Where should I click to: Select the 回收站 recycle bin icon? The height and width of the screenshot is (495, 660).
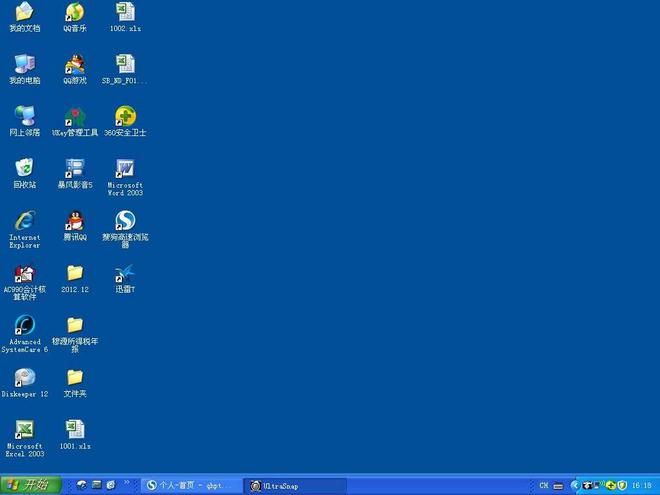[x=25, y=173]
